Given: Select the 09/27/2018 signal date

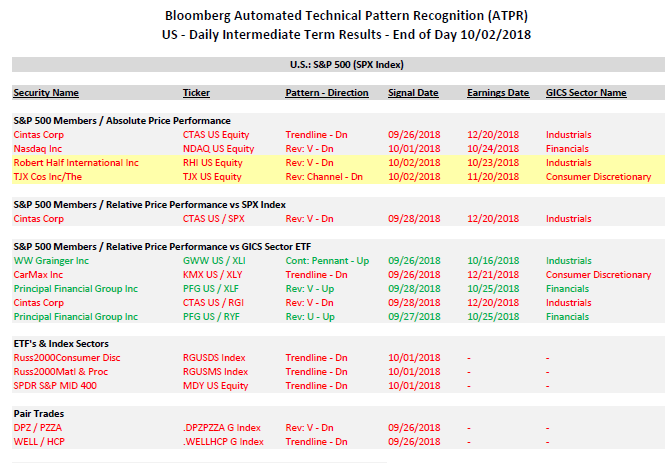Looking at the screenshot, I should tap(414, 317).
